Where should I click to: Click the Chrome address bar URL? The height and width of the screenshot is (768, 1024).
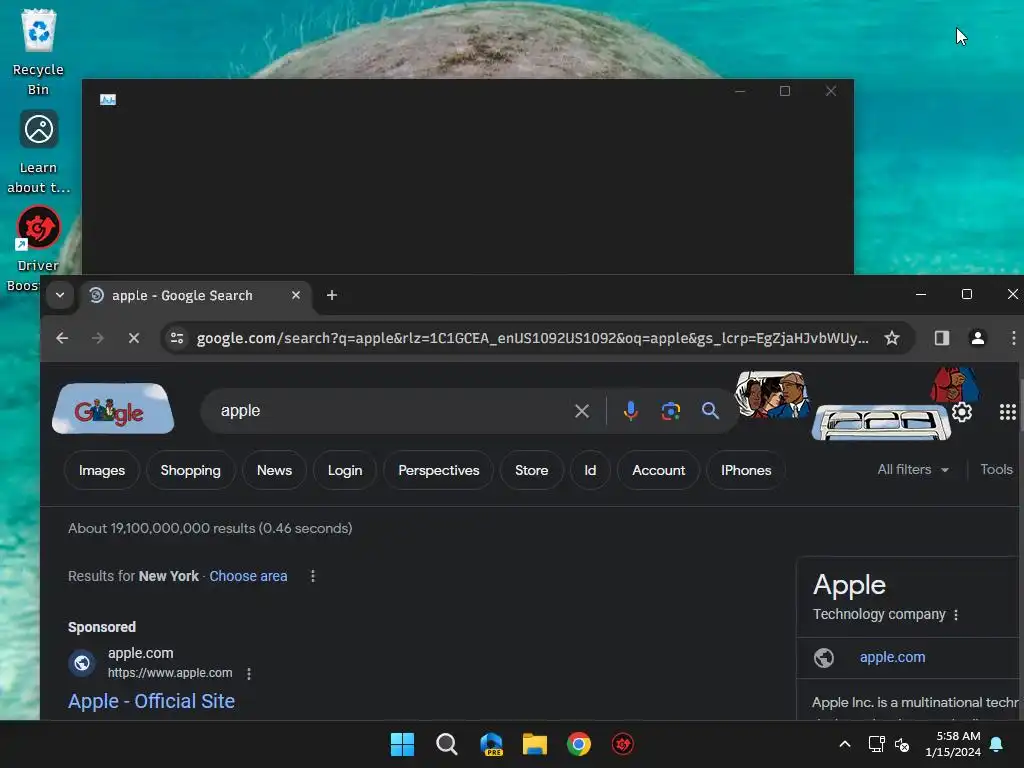[532, 338]
